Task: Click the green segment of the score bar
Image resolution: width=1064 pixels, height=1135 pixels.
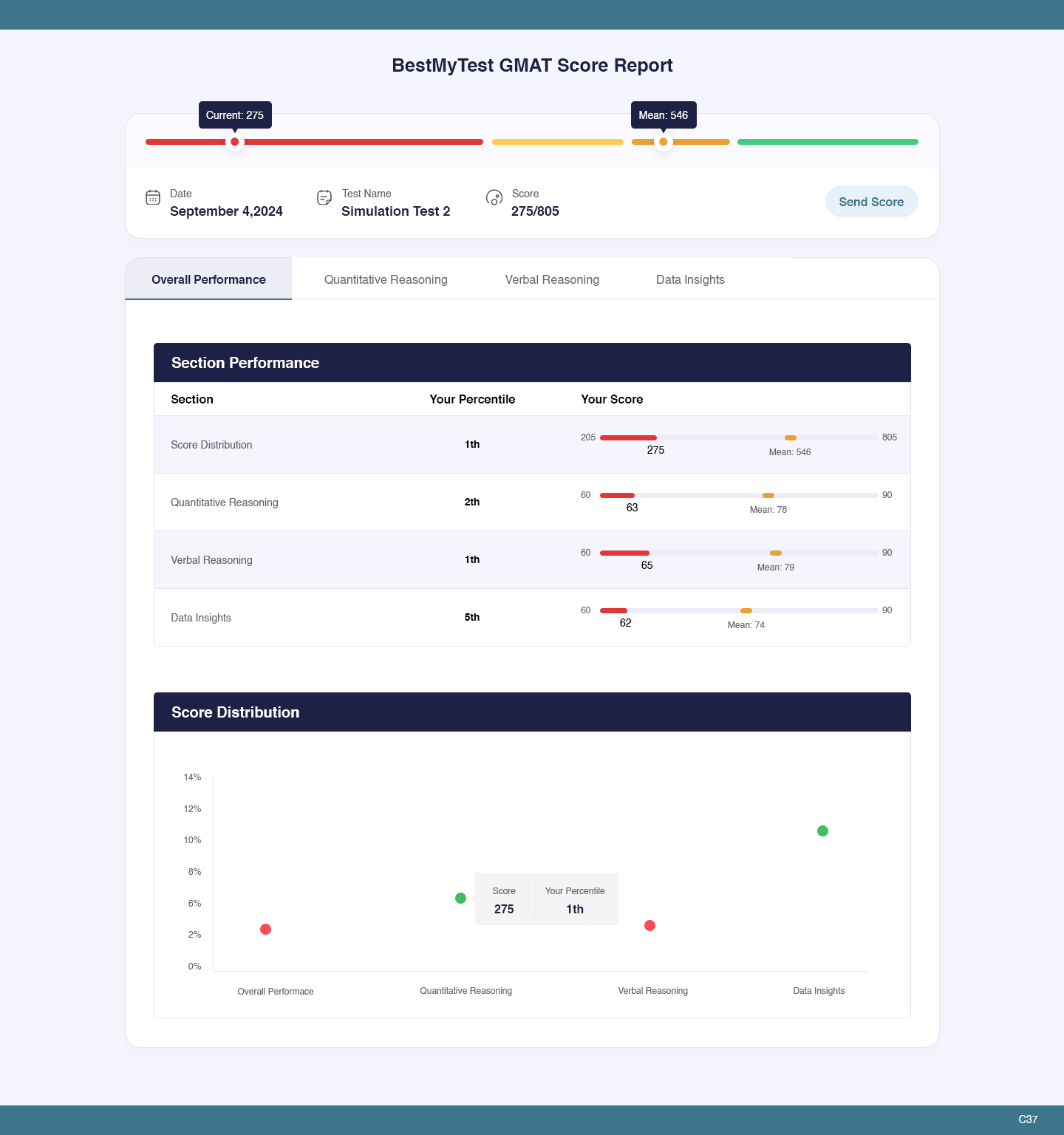Action: point(828,142)
